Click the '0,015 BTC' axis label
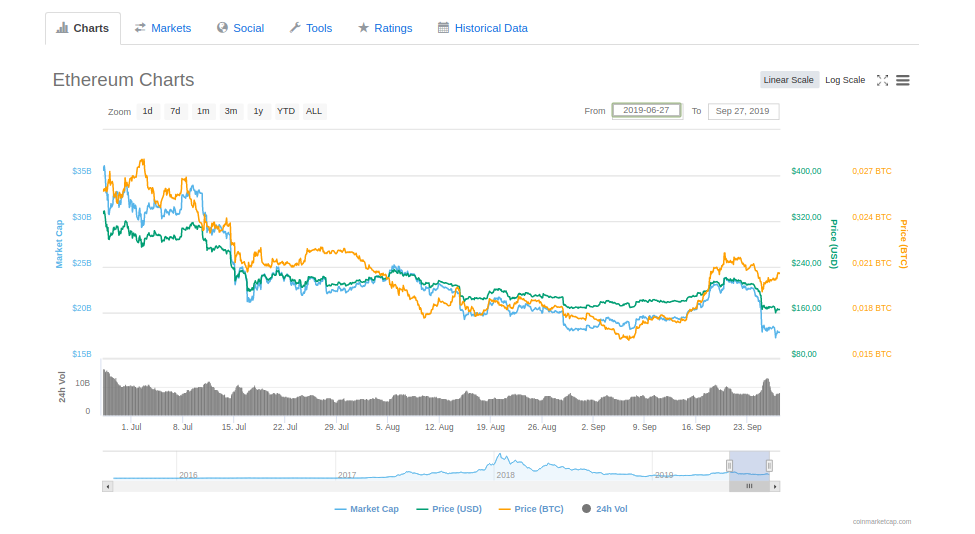 [872, 354]
